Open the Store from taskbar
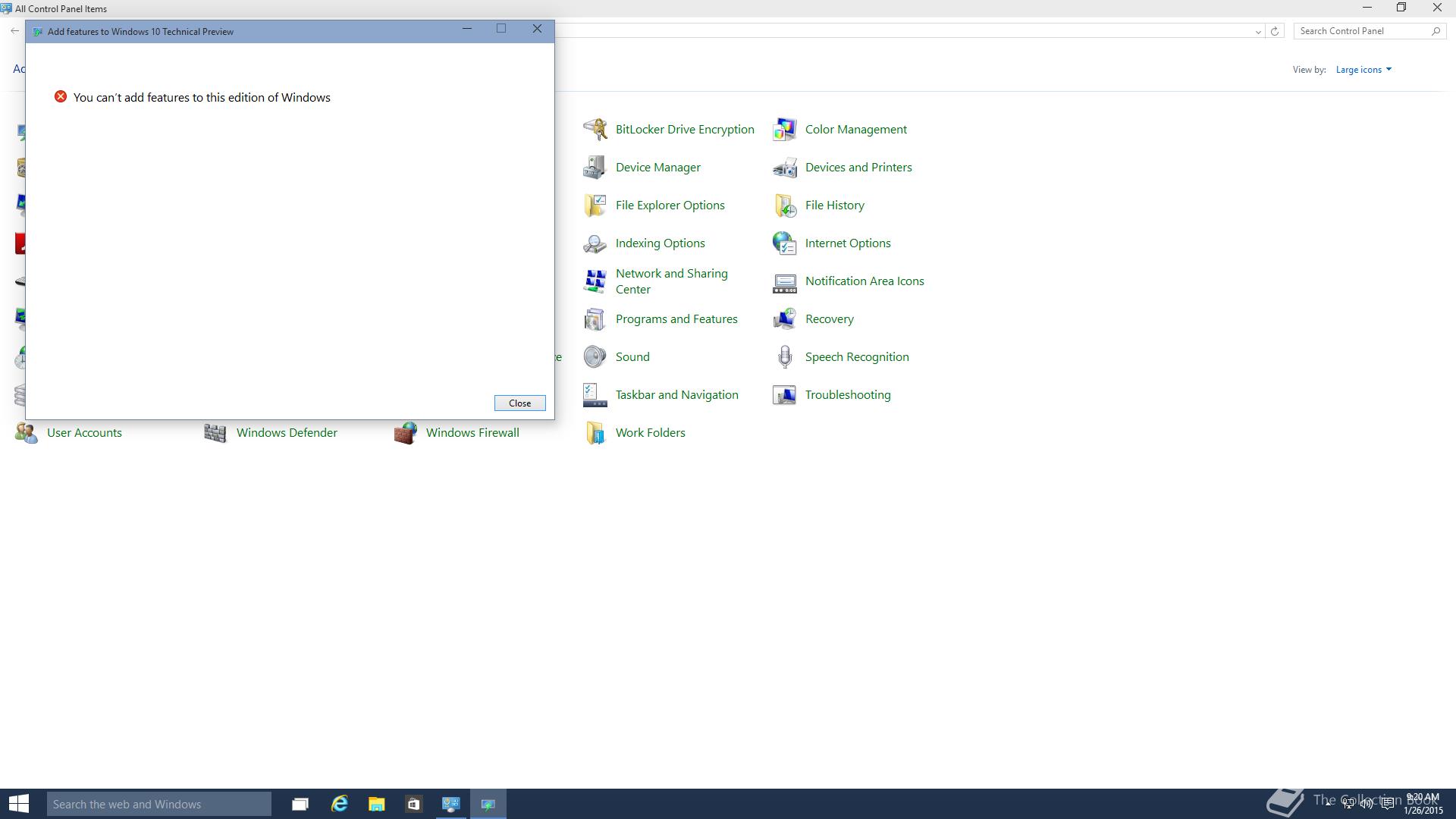This screenshot has height=819, width=1456. pyautogui.click(x=413, y=804)
